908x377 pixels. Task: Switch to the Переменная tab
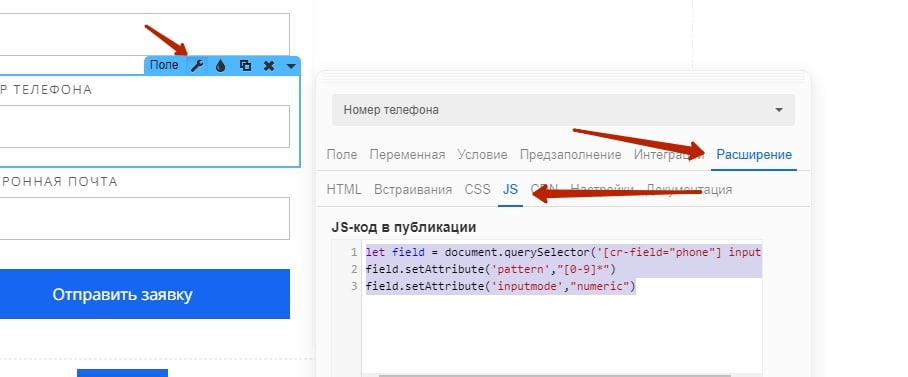pos(407,155)
